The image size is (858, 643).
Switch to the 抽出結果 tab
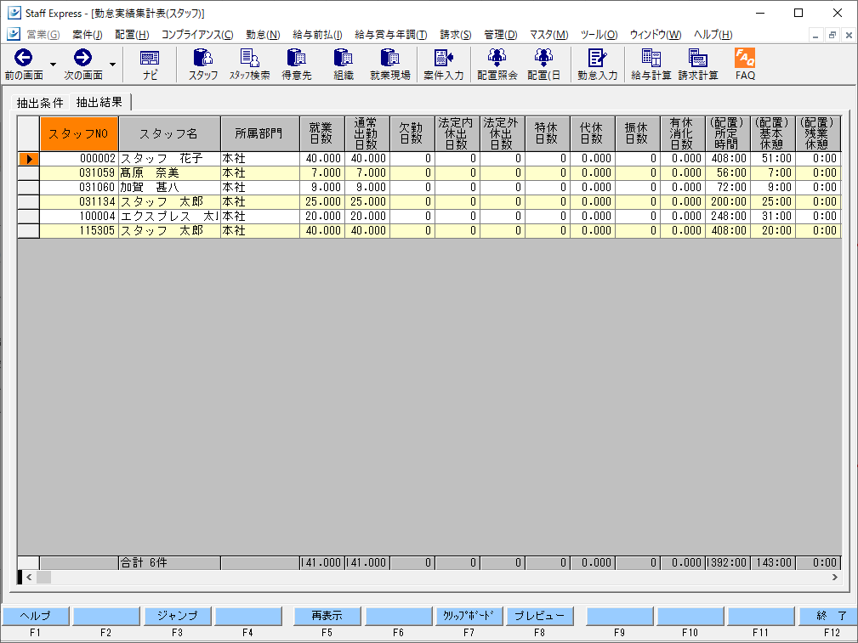click(100, 102)
